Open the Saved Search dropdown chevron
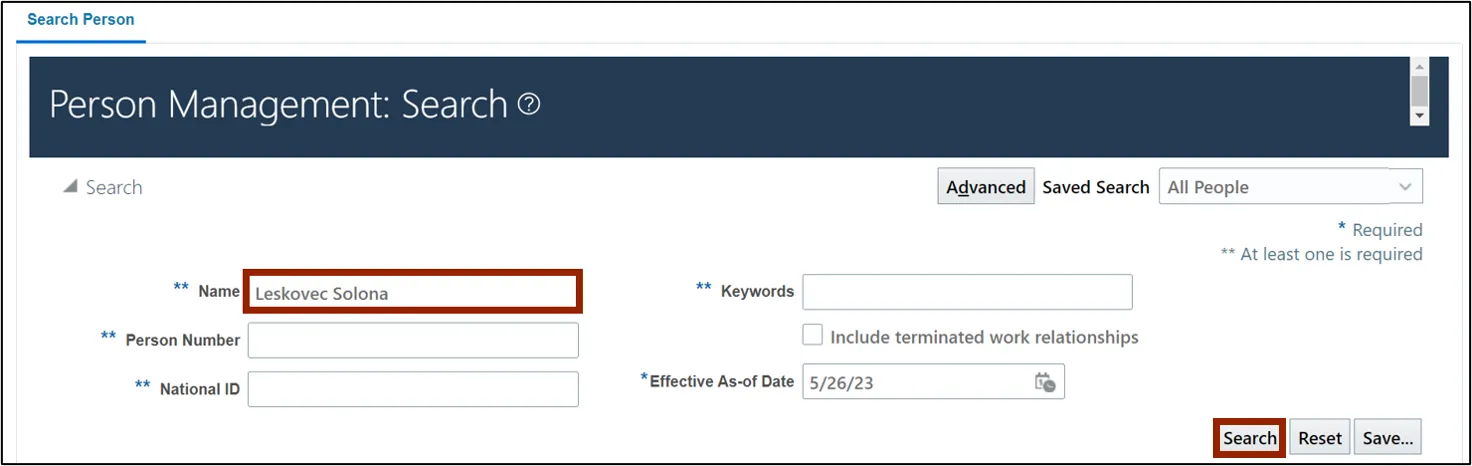The width and height of the screenshot is (1472, 466). pyautogui.click(x=1406, y=187)
